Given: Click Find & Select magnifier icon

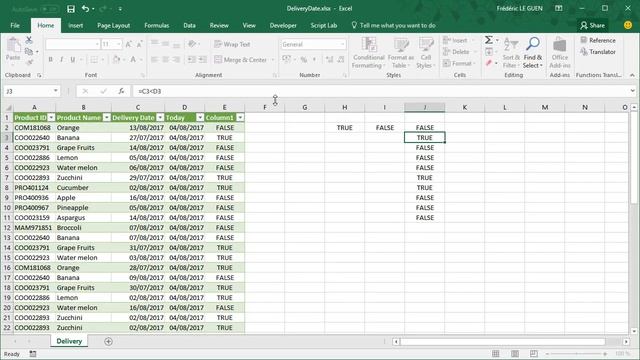Looking at the screenshot, I should pyautogui.click(x=533, y=44).
